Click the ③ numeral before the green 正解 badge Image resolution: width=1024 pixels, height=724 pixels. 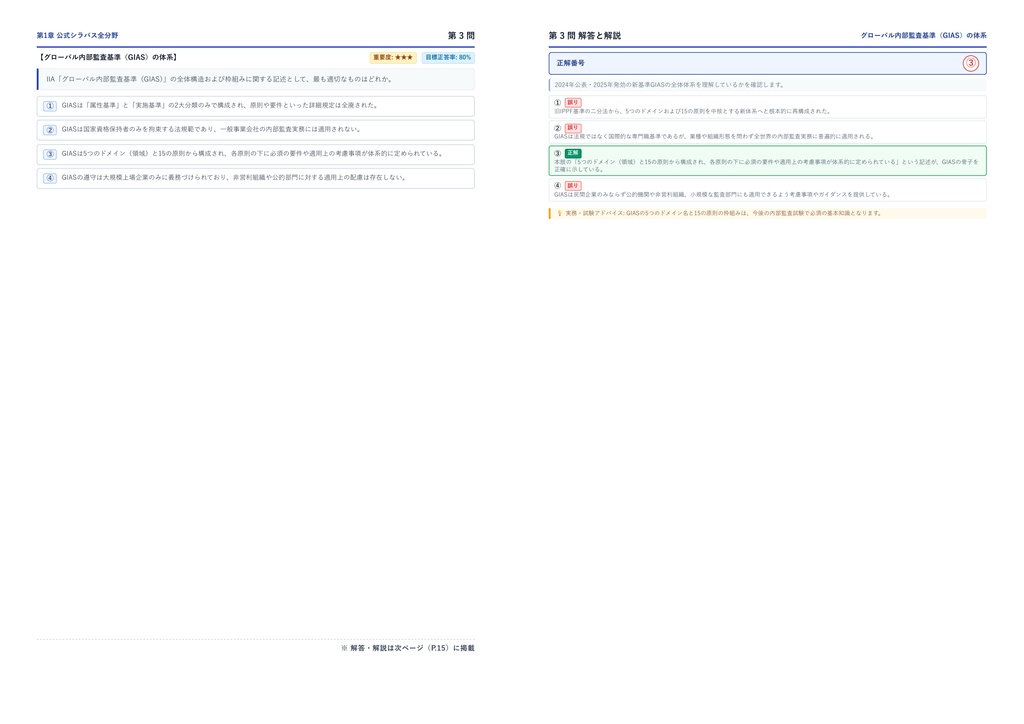tap(558, 153)
